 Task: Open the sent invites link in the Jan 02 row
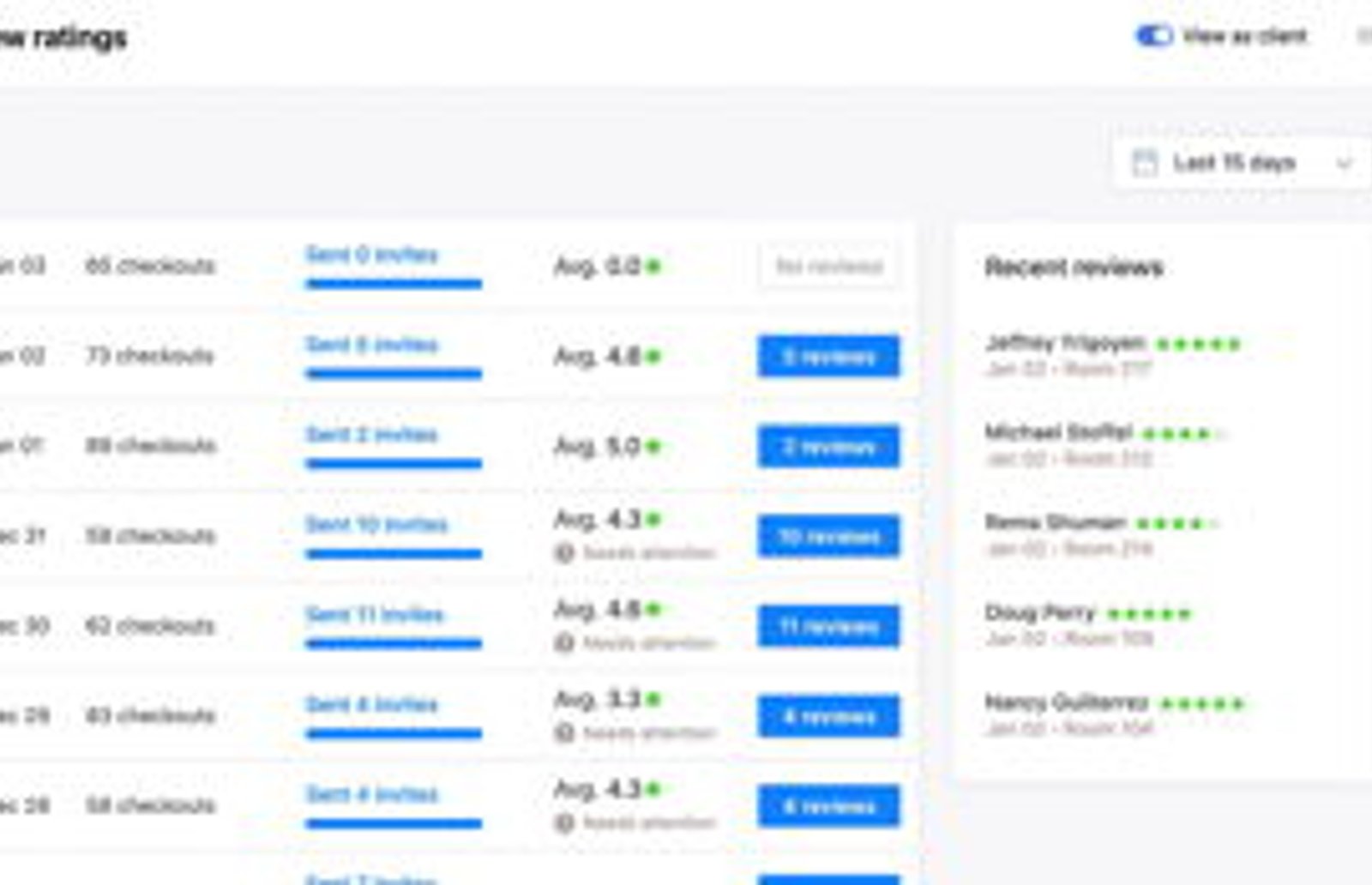(372, 345)
